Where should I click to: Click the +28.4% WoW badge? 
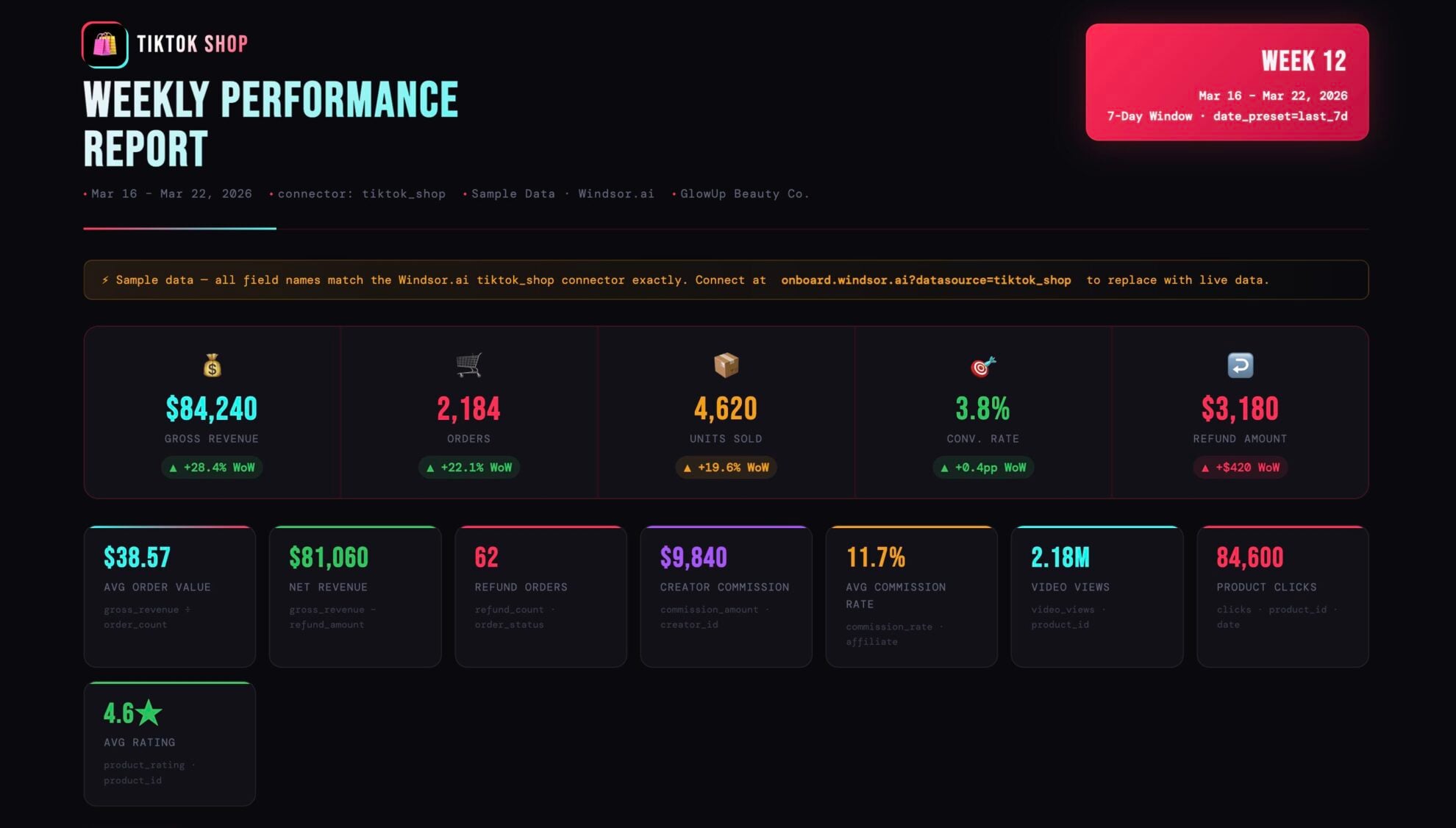[212, 468]
